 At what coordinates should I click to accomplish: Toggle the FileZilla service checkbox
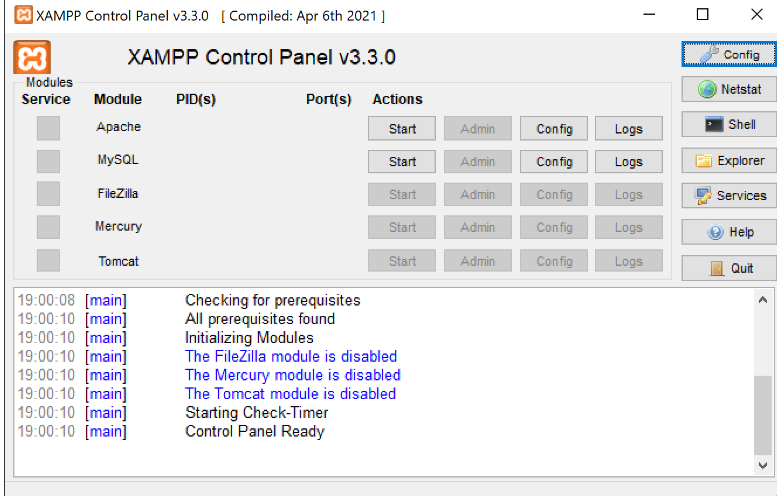click(48, 194)
